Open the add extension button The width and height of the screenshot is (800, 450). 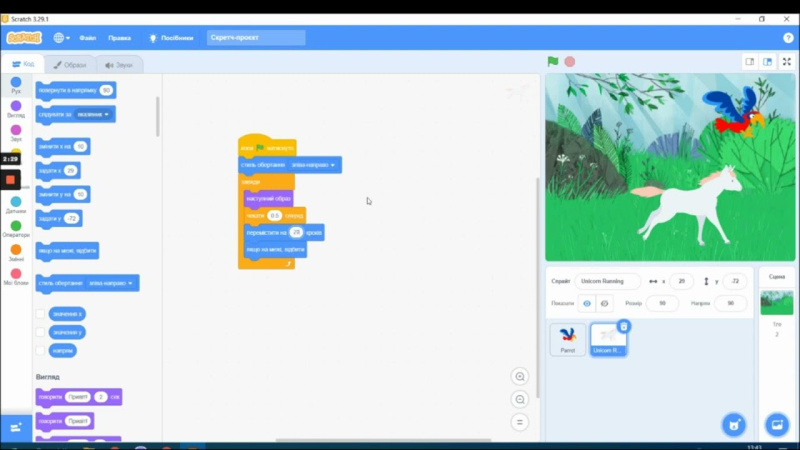(15, 427)
